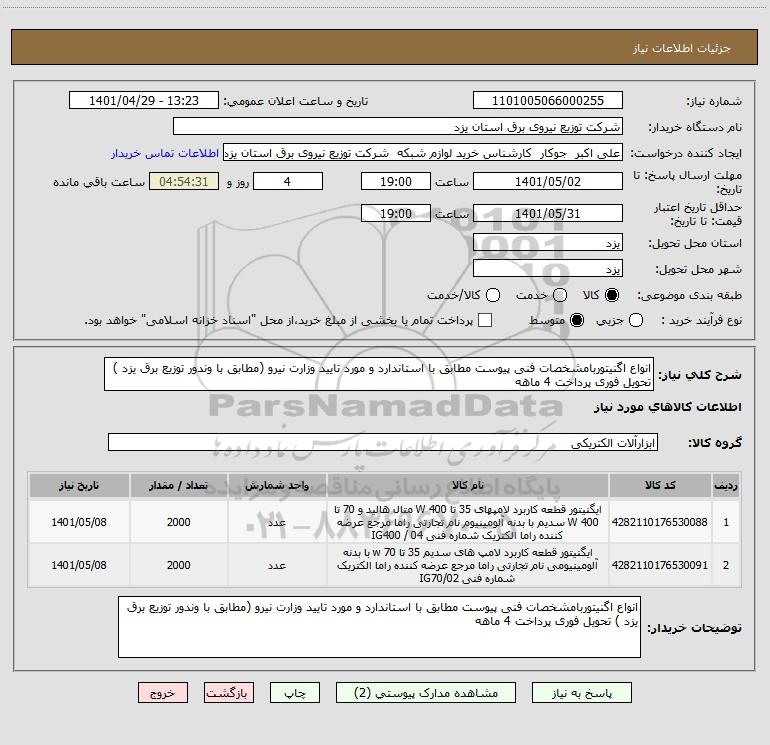Open مشاهده مدارک پیوستی (2) button
Screen dimensions: 770x745
[426, 692]
